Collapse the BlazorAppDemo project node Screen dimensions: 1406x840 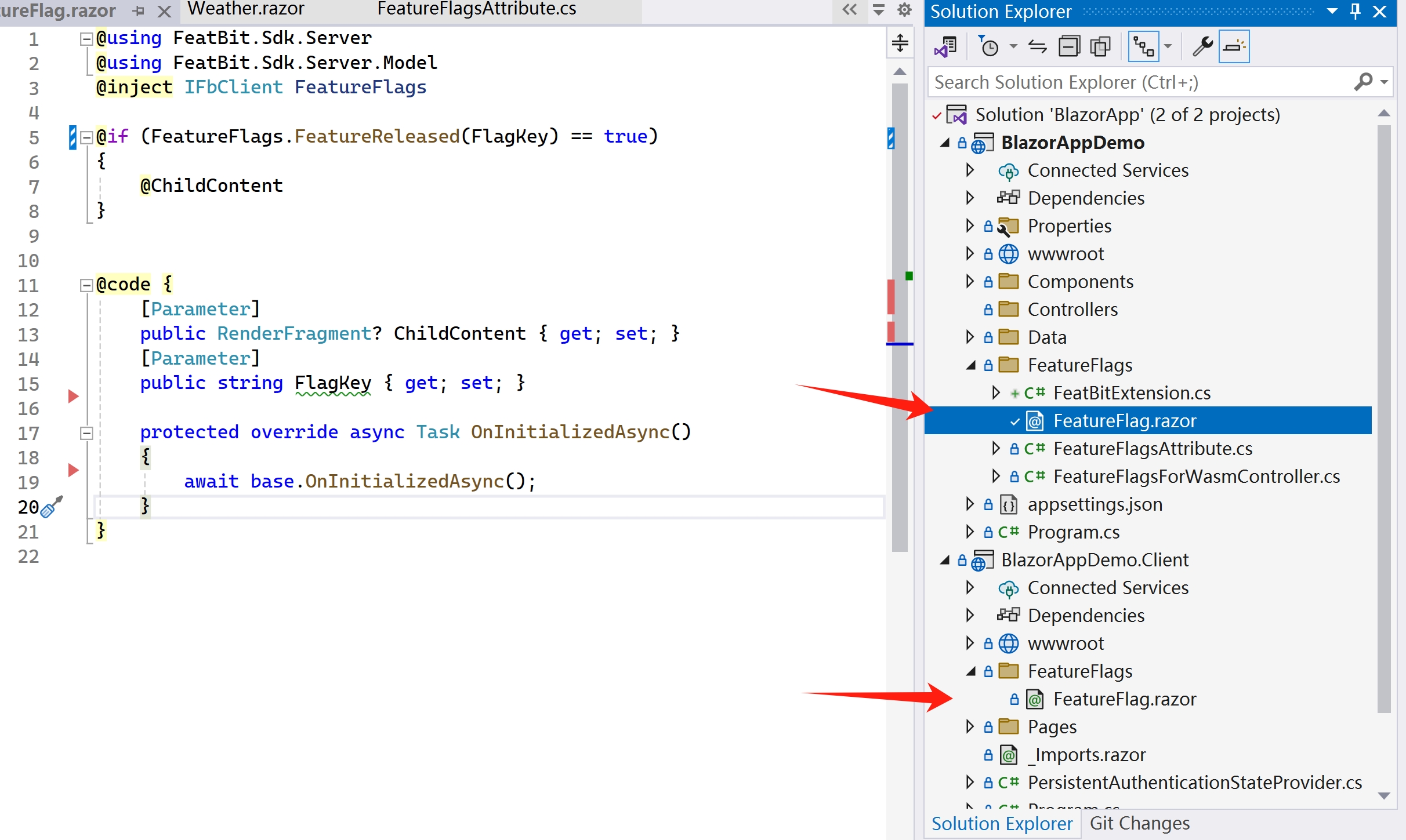[945, 143]
